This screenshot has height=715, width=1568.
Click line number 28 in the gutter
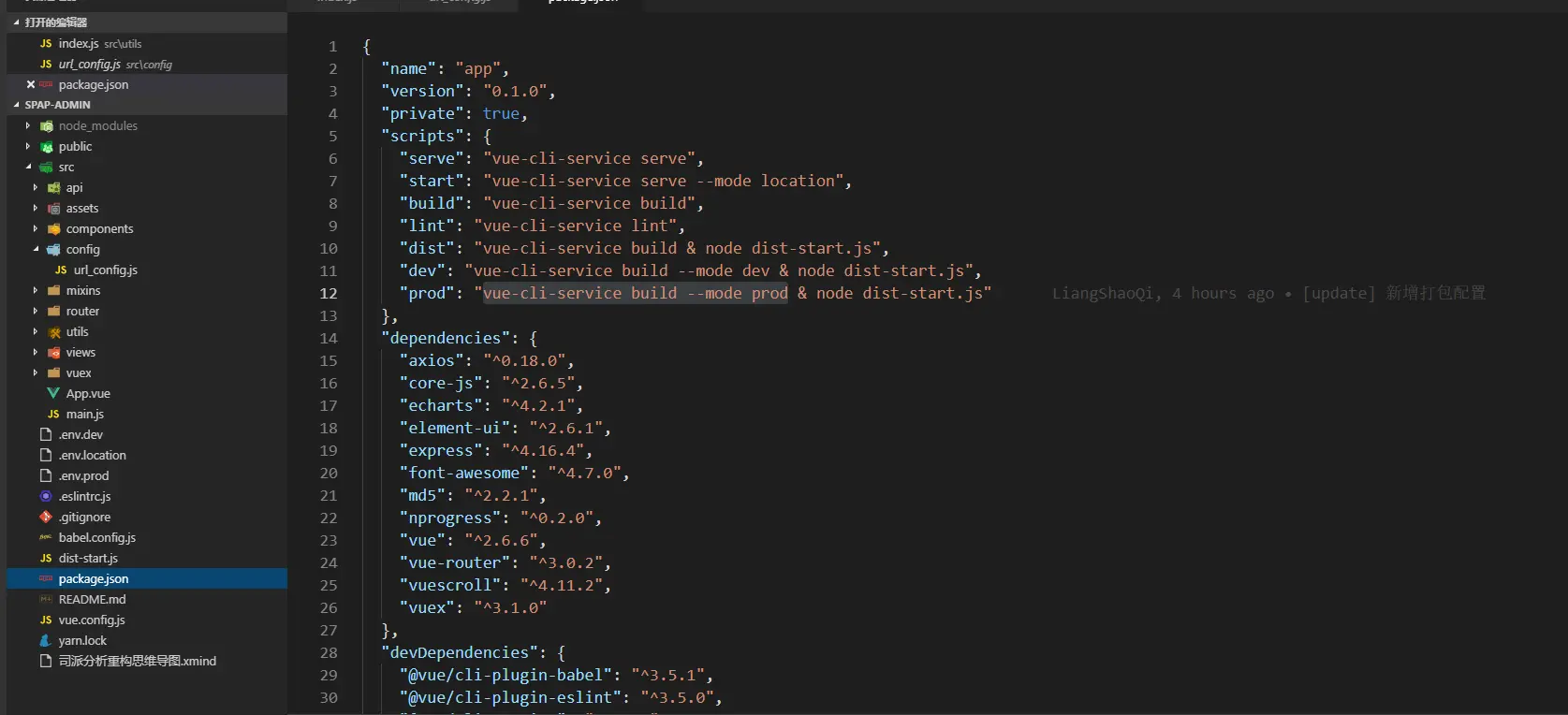point(328,652)
